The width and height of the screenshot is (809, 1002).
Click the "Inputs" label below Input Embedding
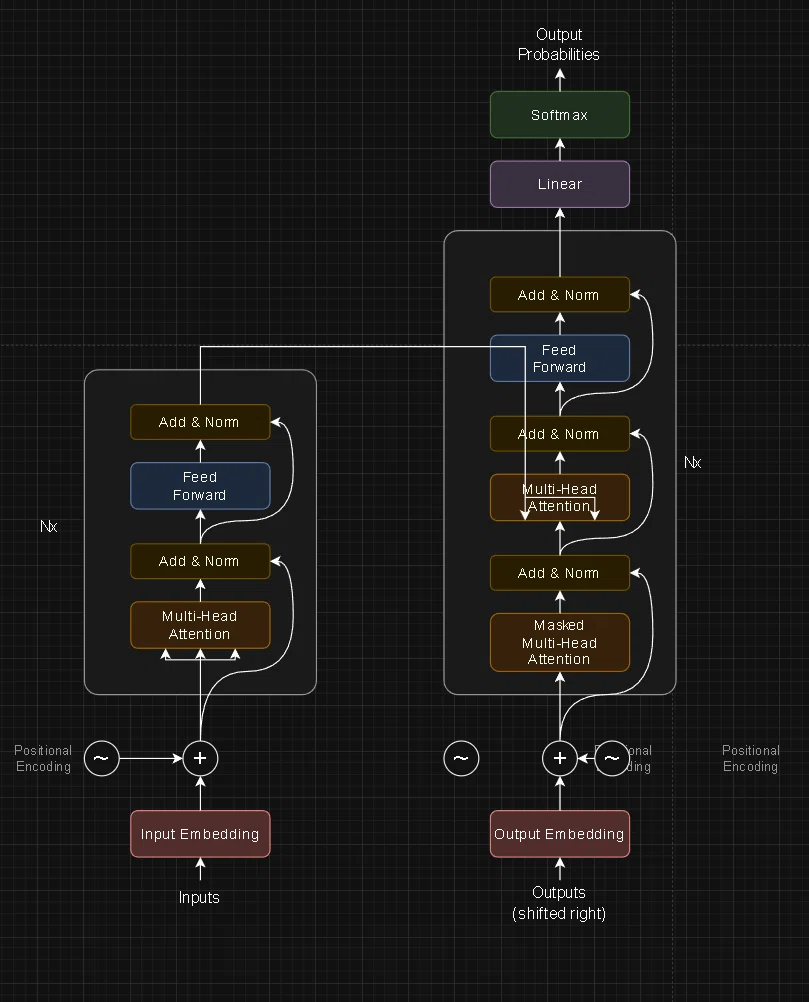(199, 897)
